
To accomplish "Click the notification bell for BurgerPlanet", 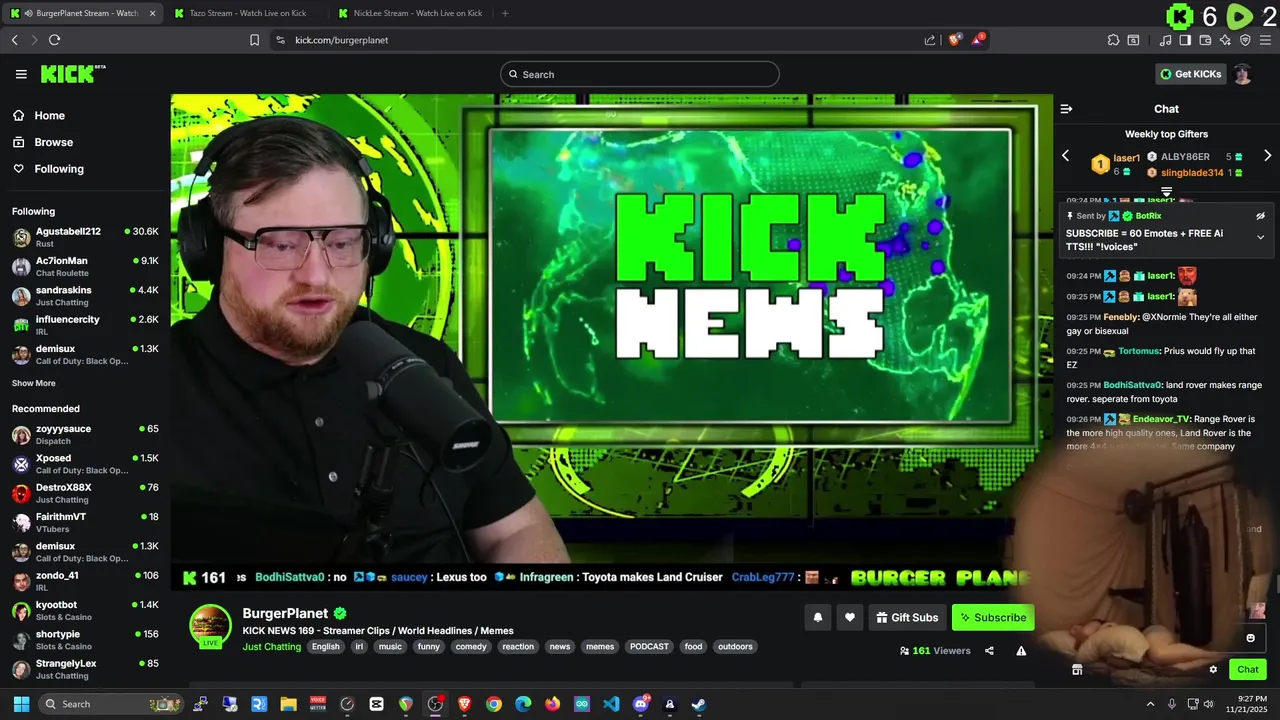I will [817, 617].
